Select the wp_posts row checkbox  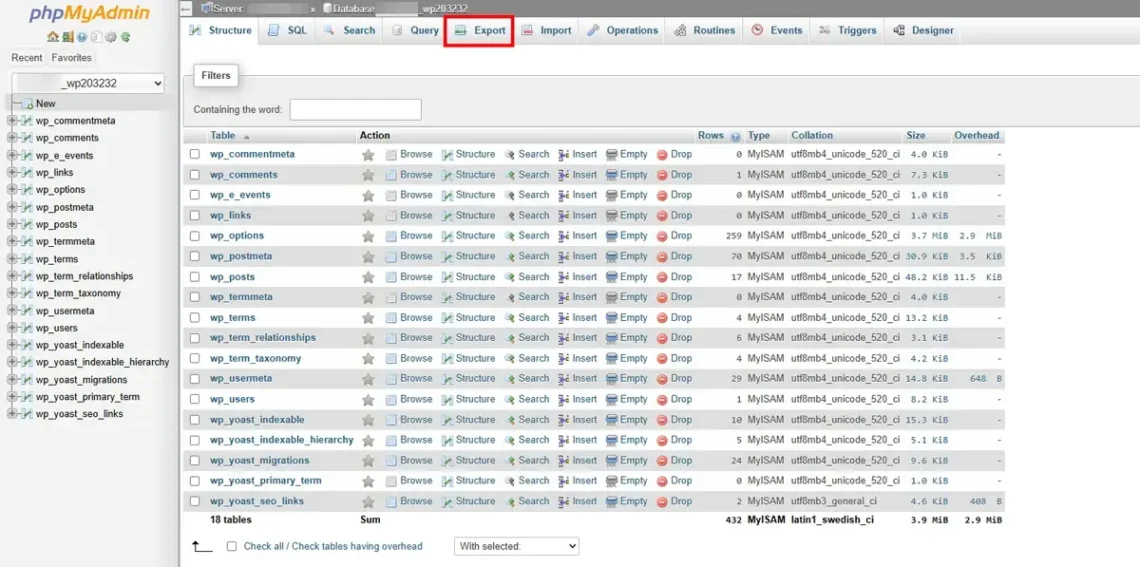(195, 277)
